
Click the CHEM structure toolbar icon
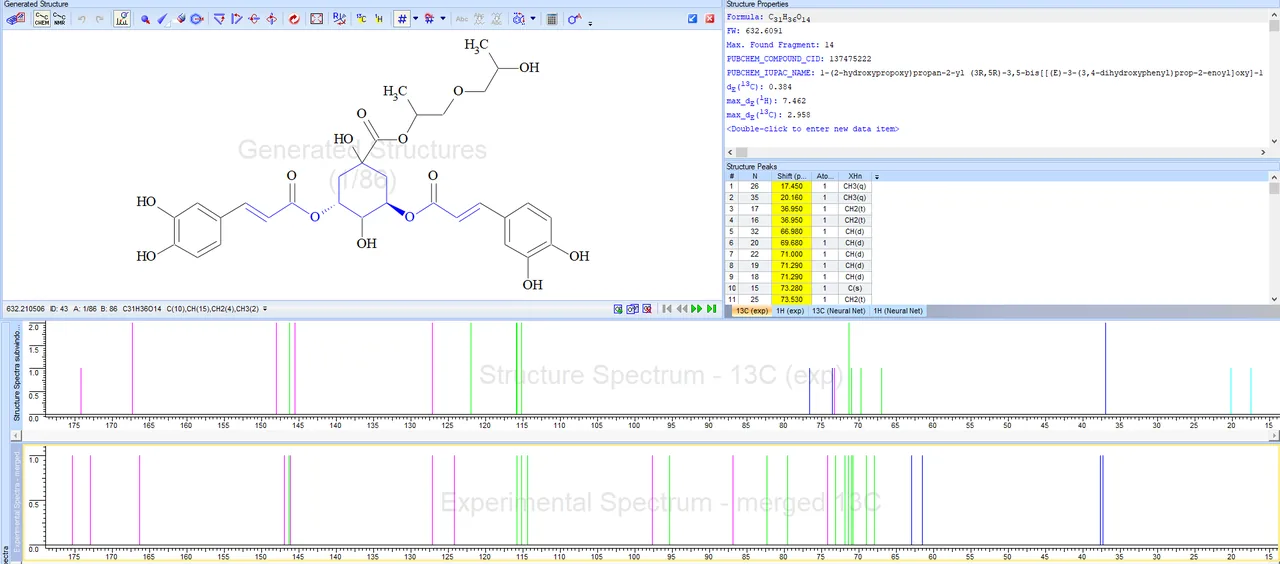(x=42, y=19)
